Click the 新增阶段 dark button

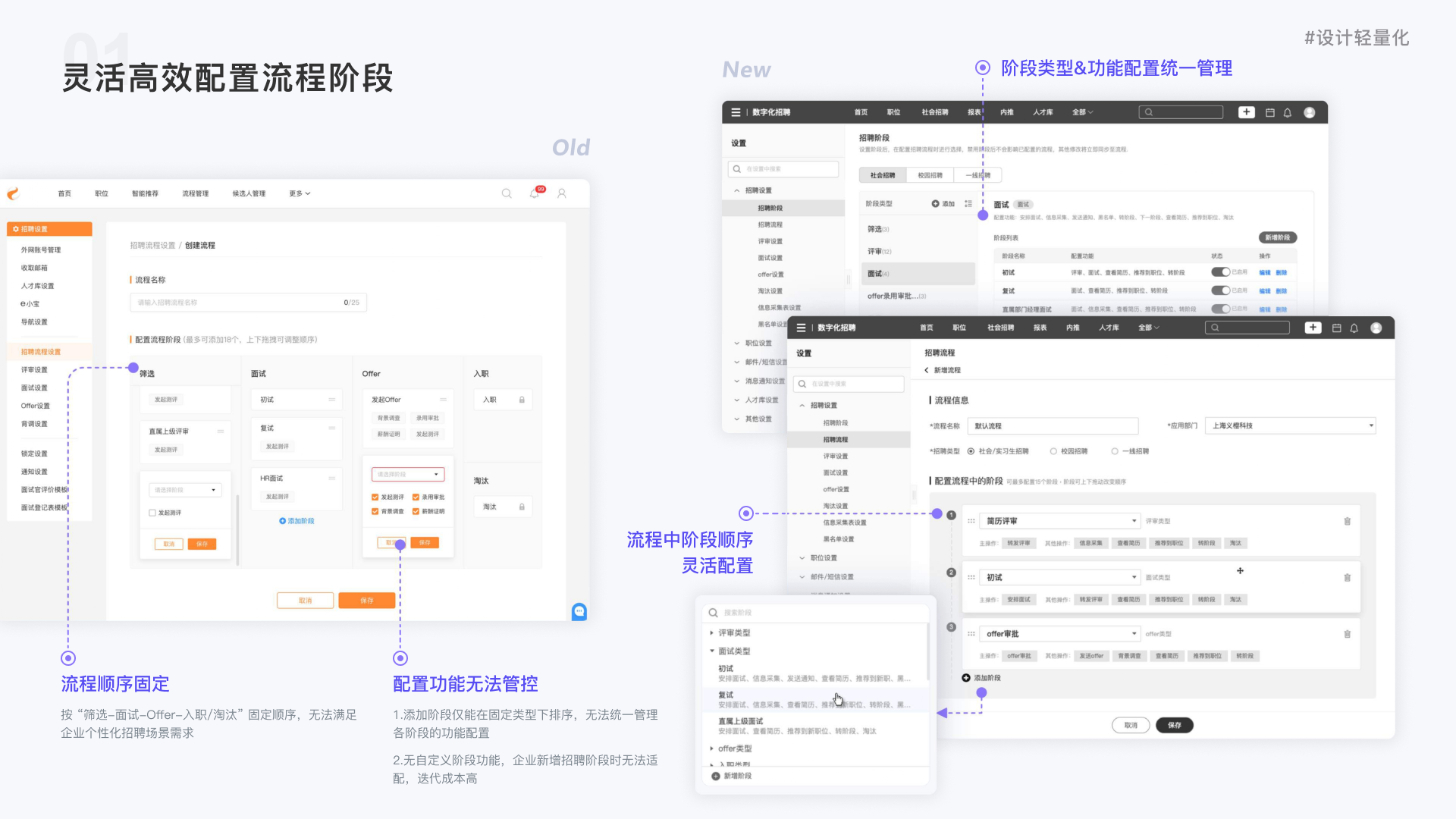(x=1278, y=237)
